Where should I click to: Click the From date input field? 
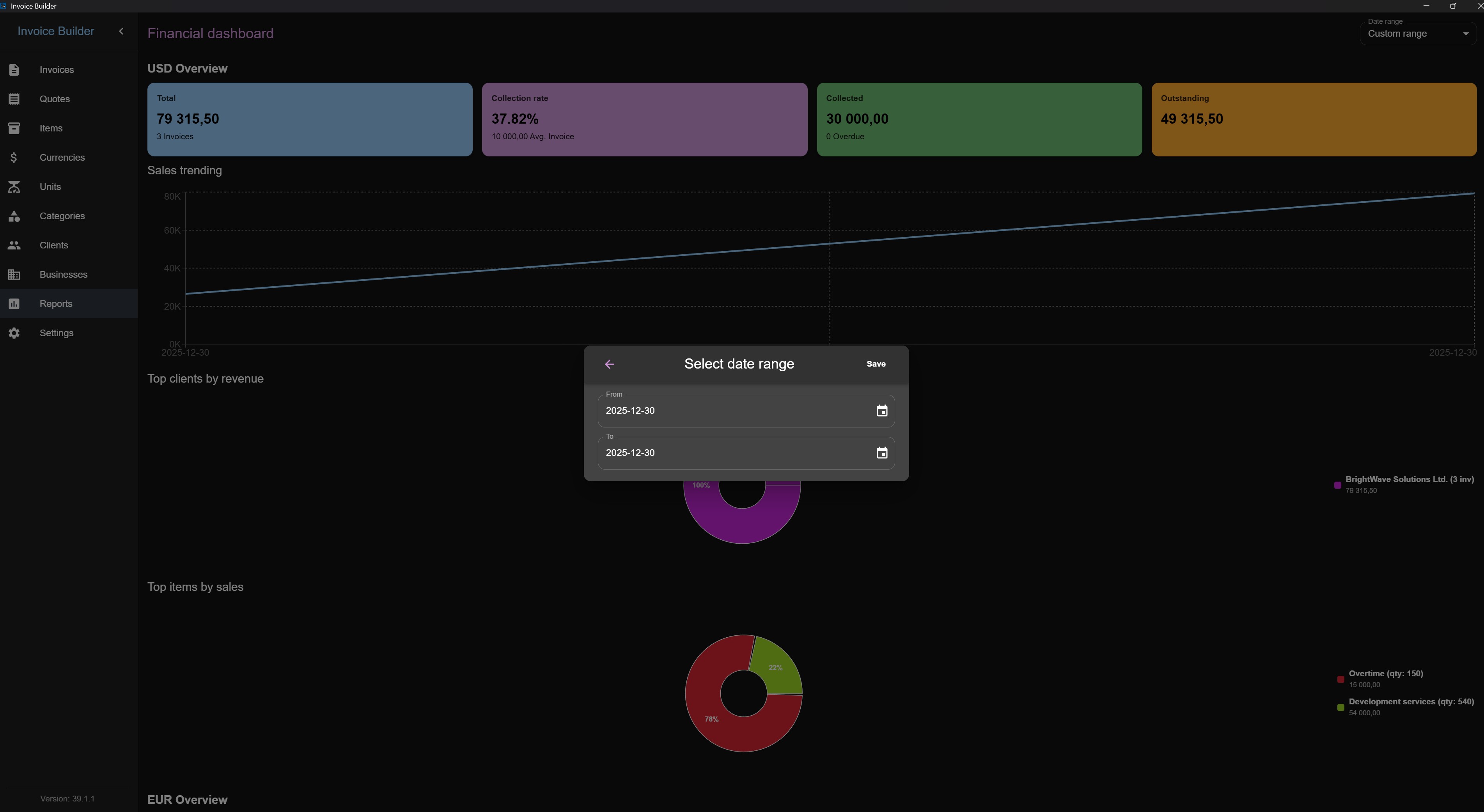pyautogui.click(x=746, y=411)
